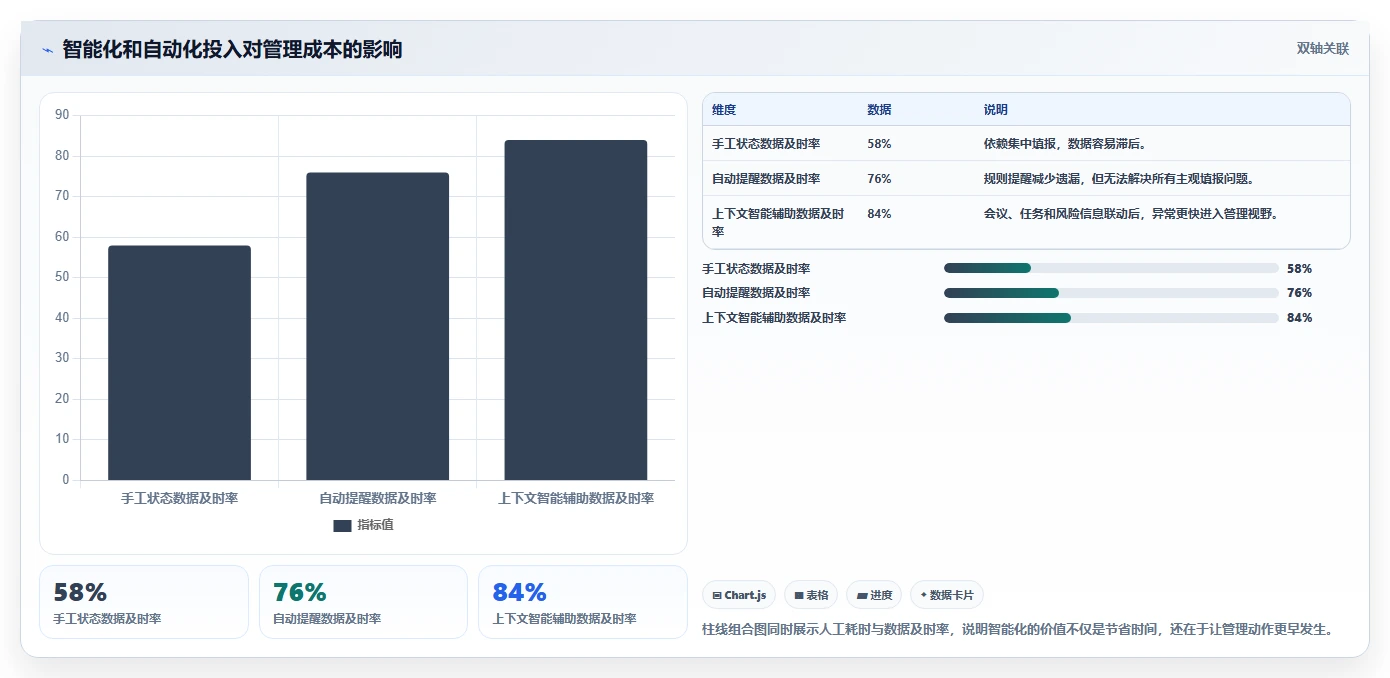Click the 指标值 legend text
Screen dimensions: 1390x678
tap(376, 525)
